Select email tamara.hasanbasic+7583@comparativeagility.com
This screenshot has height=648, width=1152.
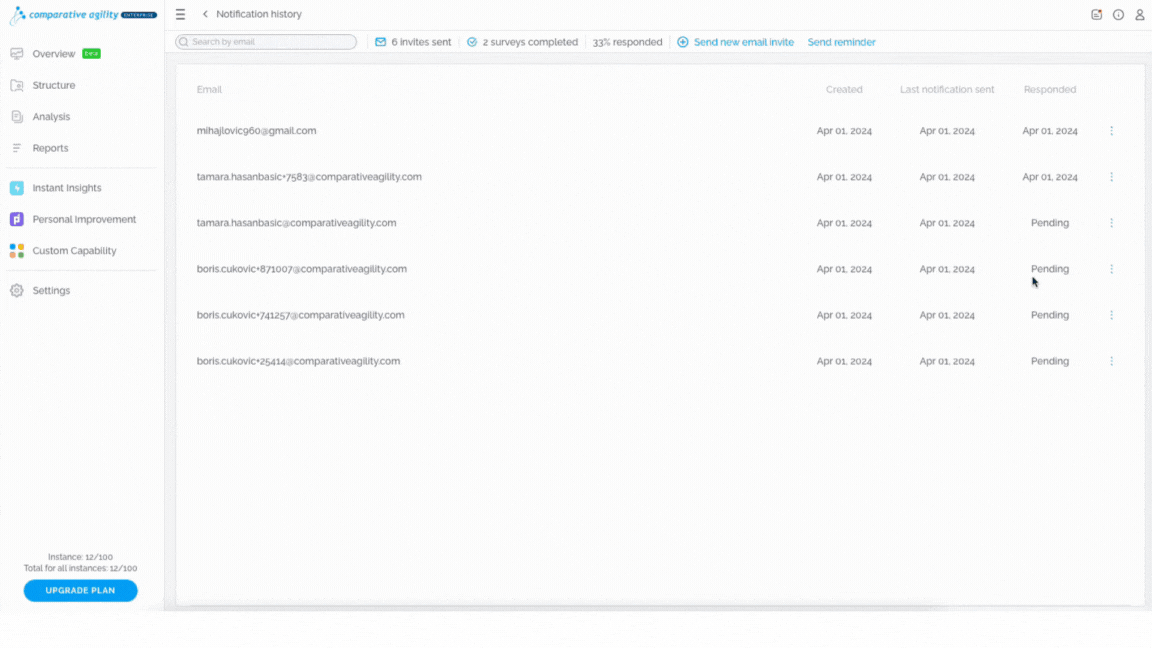309,177
